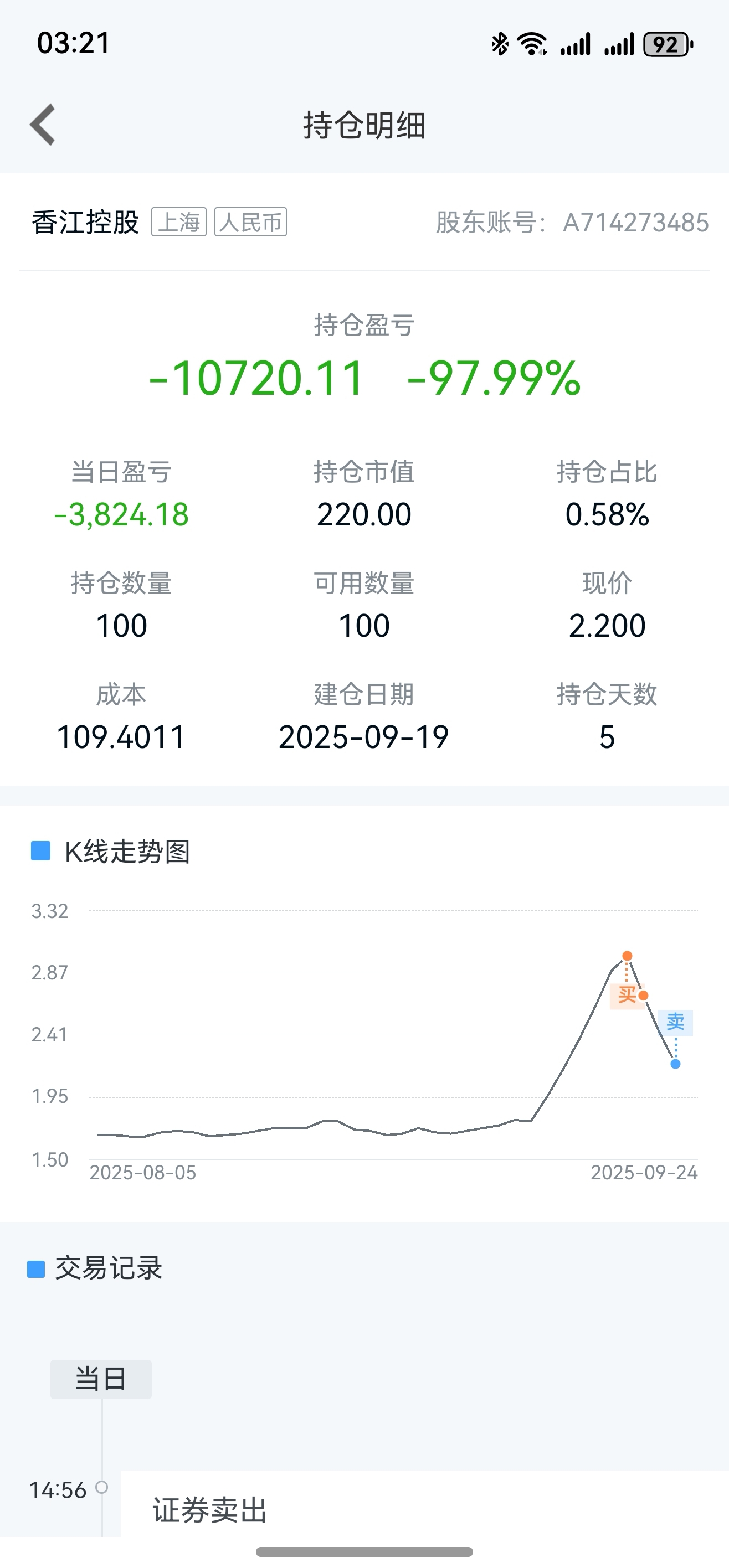The width and height of the screenshot is (729, 1568).
Task: Tap the 成本 109.4011 value
Action: (121, 737)
